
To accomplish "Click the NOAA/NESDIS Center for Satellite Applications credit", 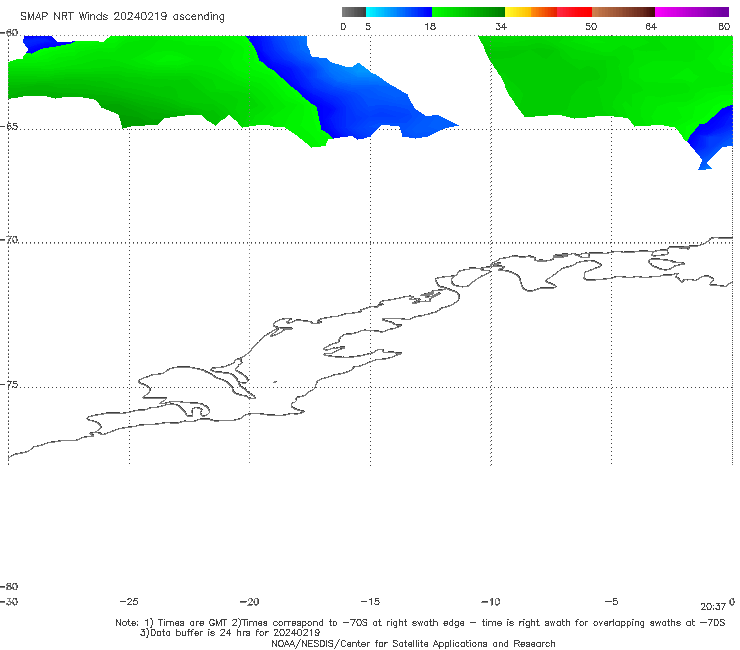I will click(413, 644).
